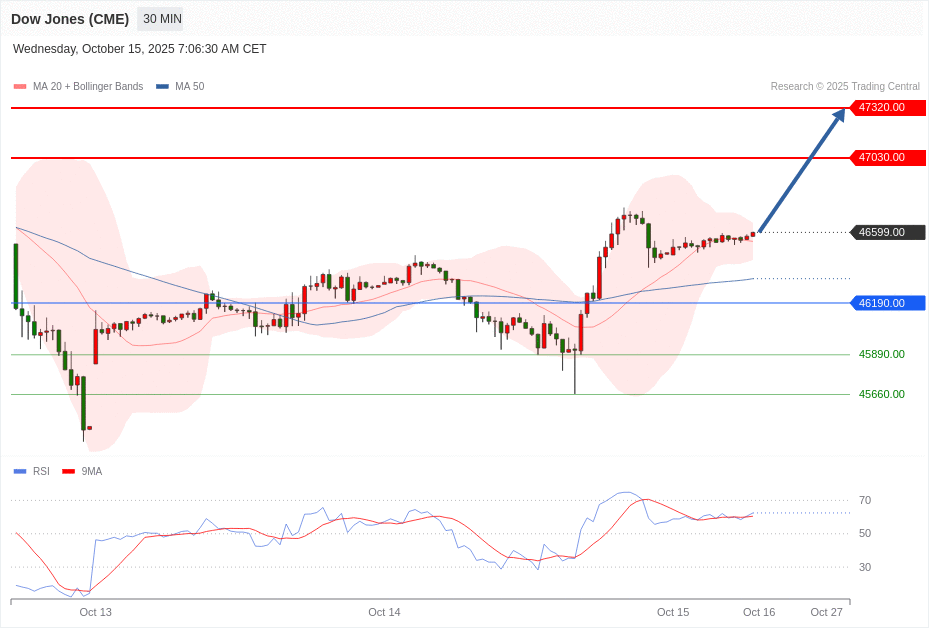
Task: Click the Research © 2025 Trading Central credit
Action: 845,87
